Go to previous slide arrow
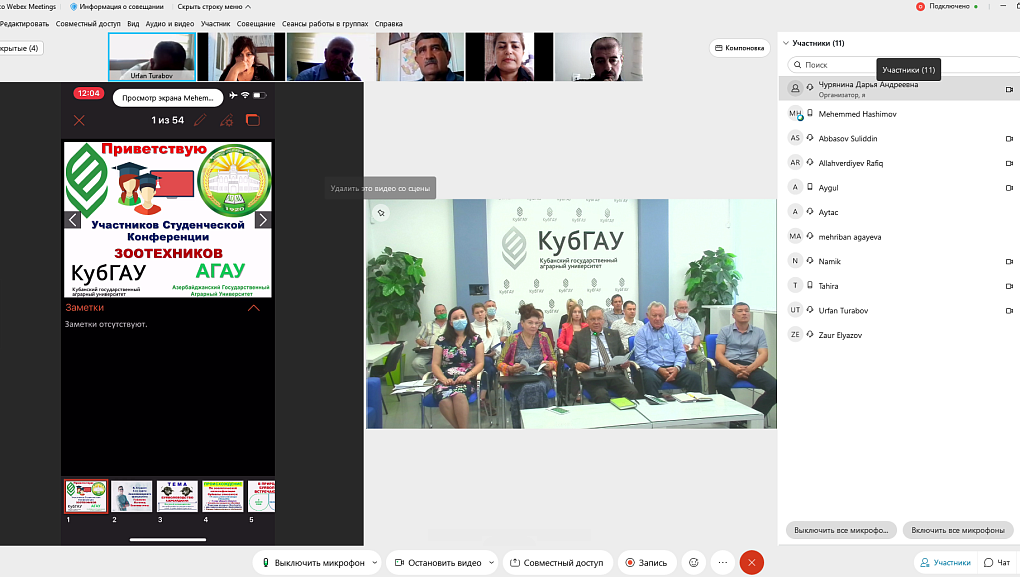 (73, 220)
